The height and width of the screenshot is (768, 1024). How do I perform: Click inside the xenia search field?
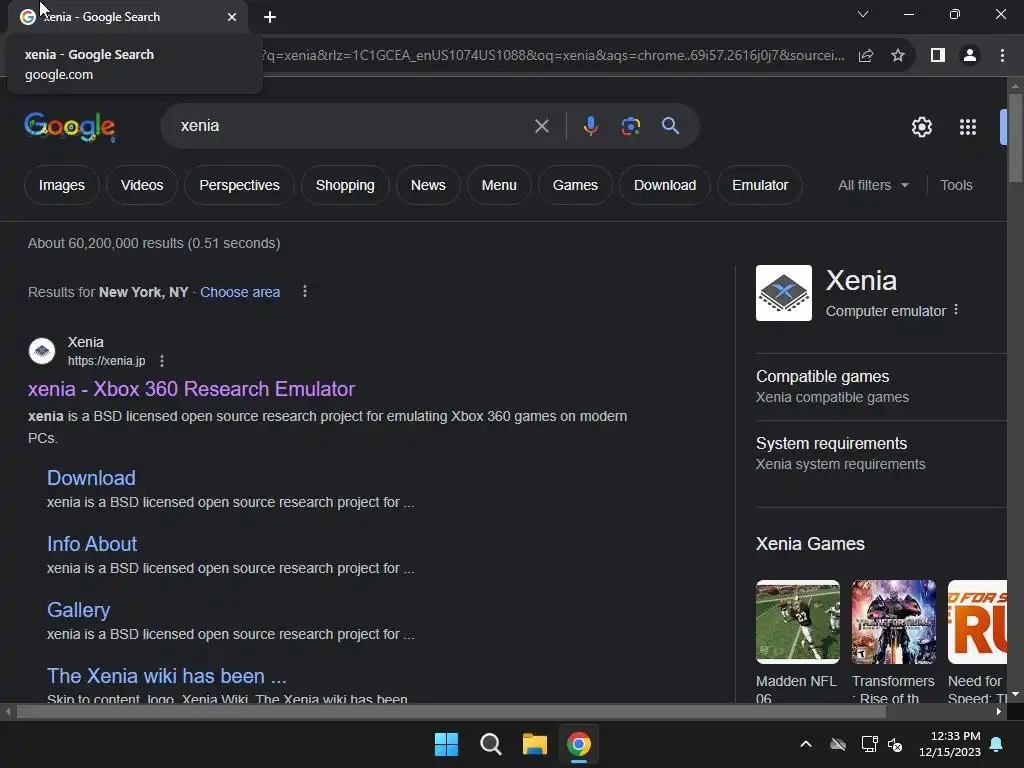coord(353,126)
